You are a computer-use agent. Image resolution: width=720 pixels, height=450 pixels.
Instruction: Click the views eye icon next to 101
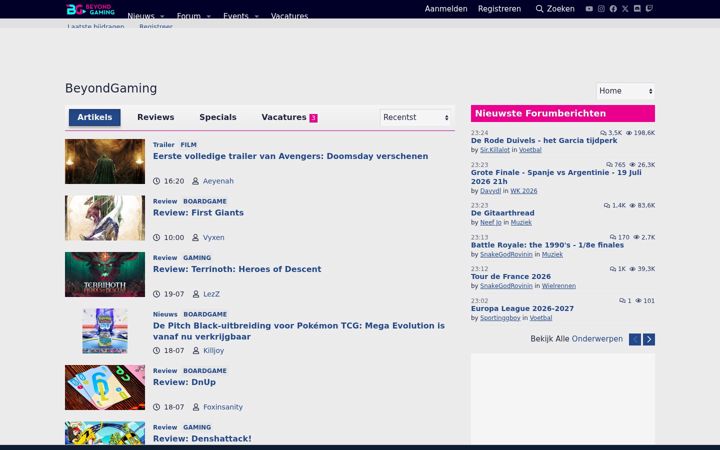click(638, 301)
